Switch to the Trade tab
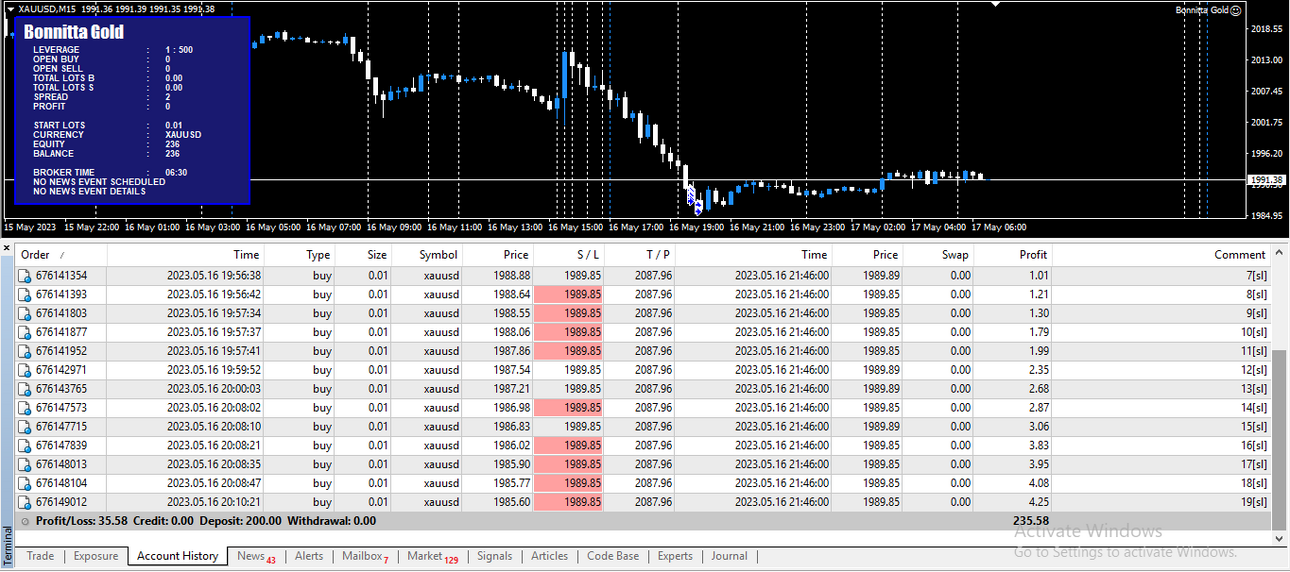1290x572 pixels. click(40, 556)
